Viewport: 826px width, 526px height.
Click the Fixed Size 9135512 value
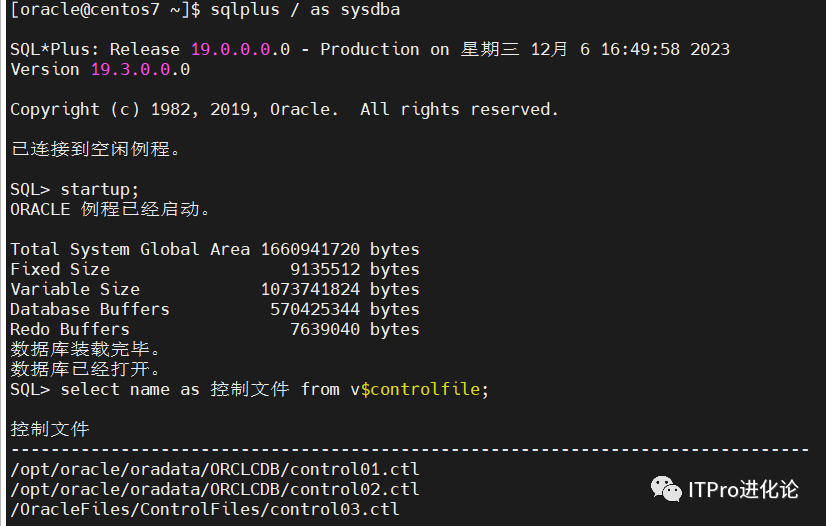coord(325,269)
